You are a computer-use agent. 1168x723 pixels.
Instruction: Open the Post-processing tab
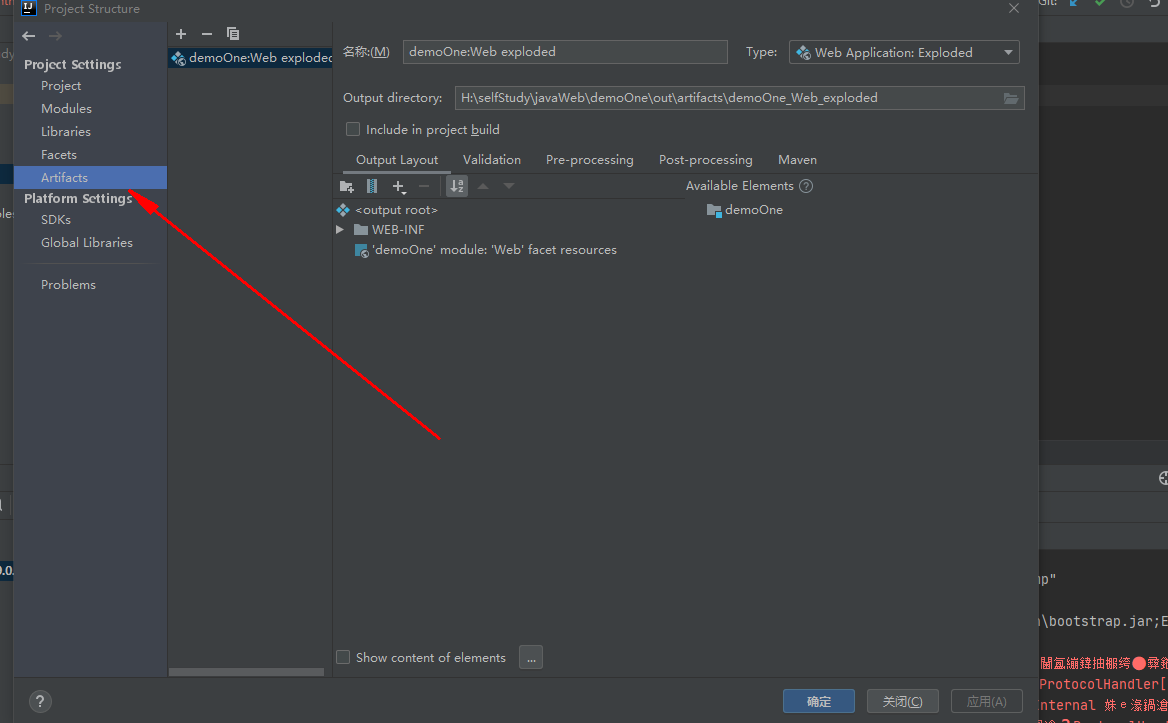point(705,160)
